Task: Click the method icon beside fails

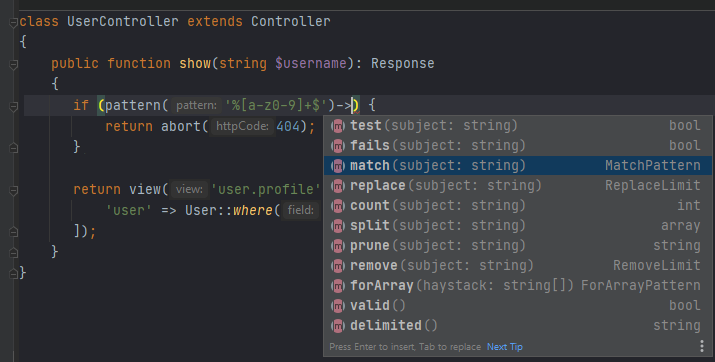Action: point(338,146)
